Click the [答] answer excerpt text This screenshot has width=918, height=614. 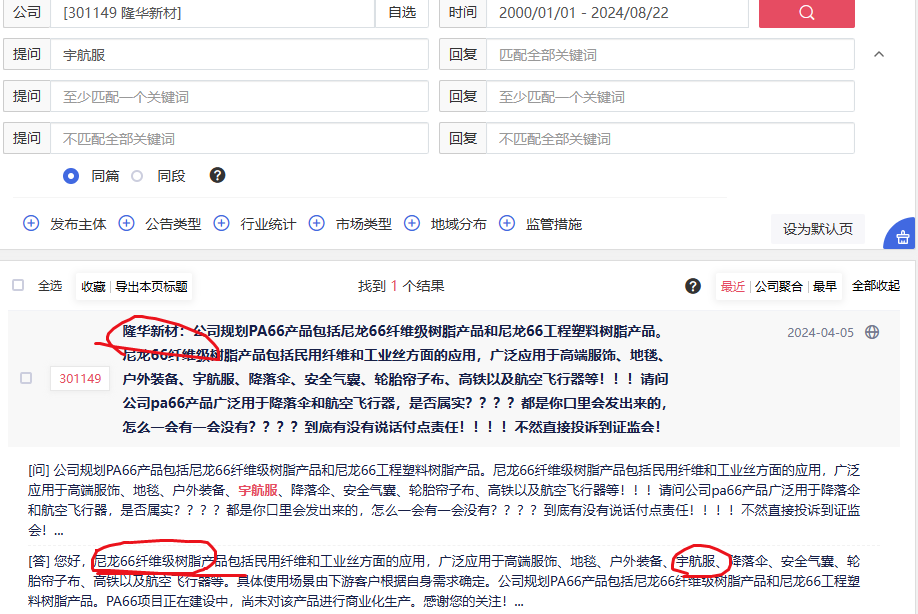coord(444,581)
